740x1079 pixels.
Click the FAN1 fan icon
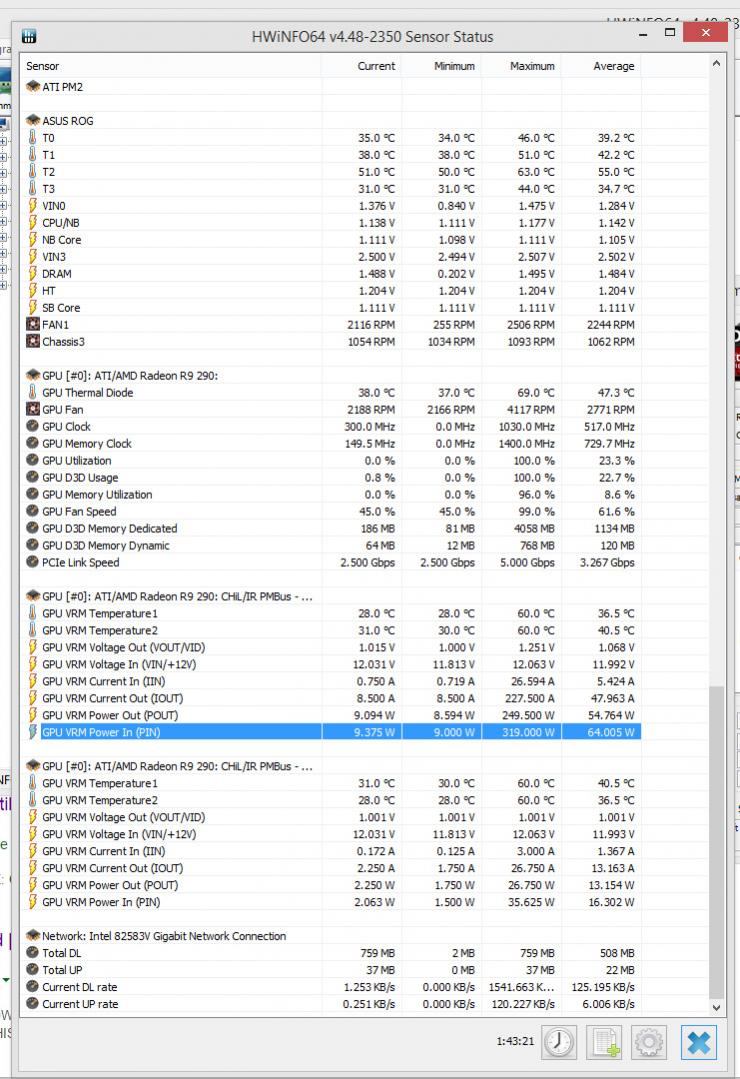pos(32,324)
